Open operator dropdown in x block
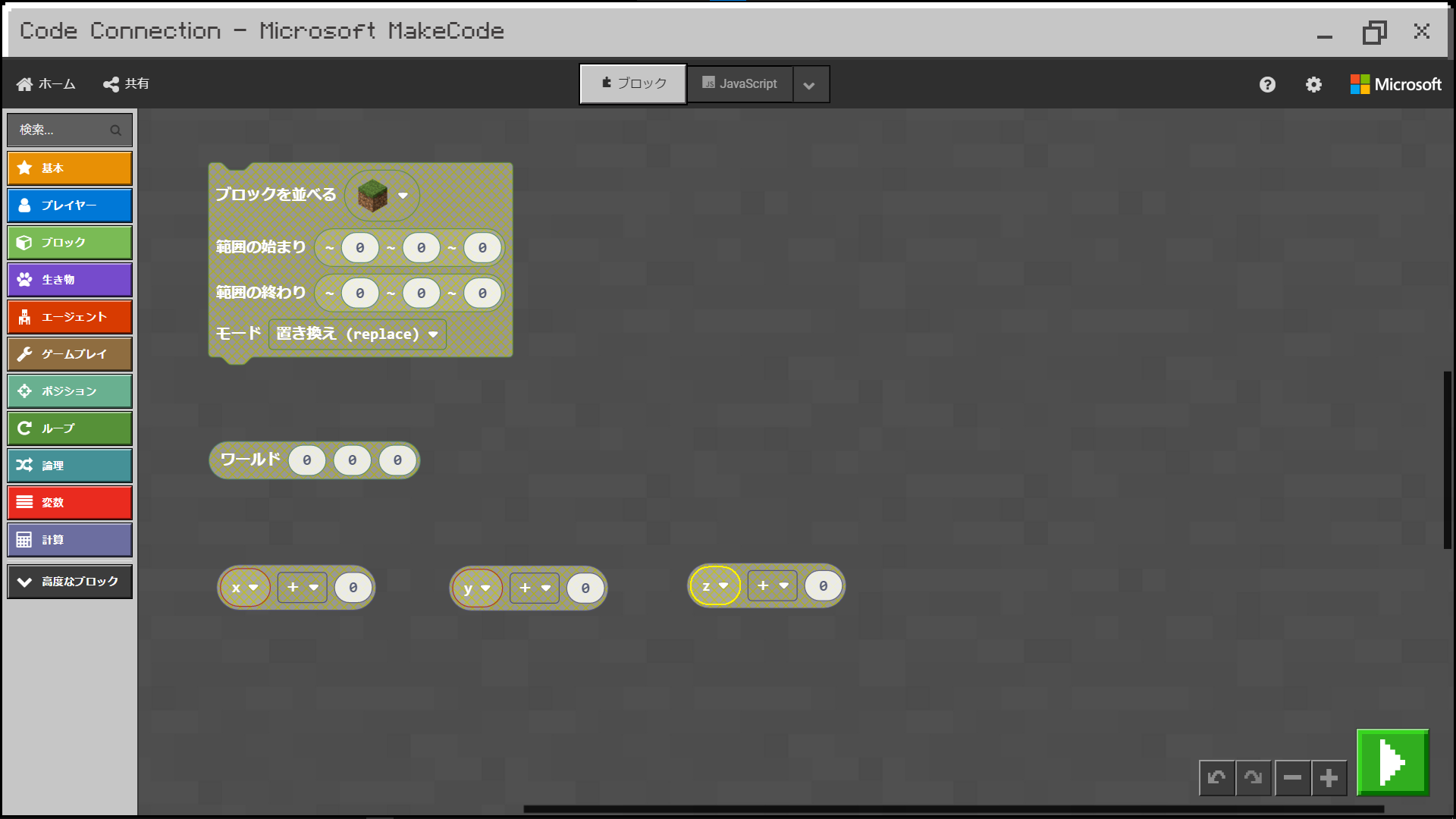Screen dimensions: 1456x819 point(302,588)
